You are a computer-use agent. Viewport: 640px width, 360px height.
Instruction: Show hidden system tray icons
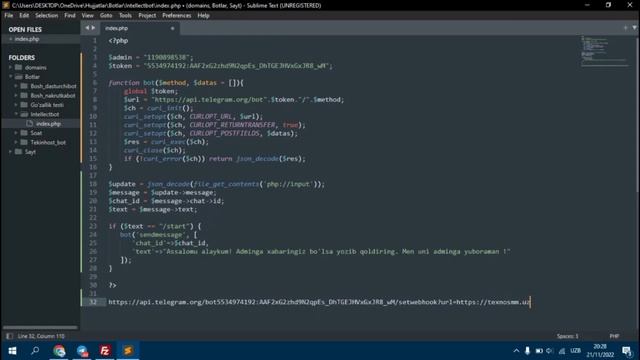[x=516, y=351]
